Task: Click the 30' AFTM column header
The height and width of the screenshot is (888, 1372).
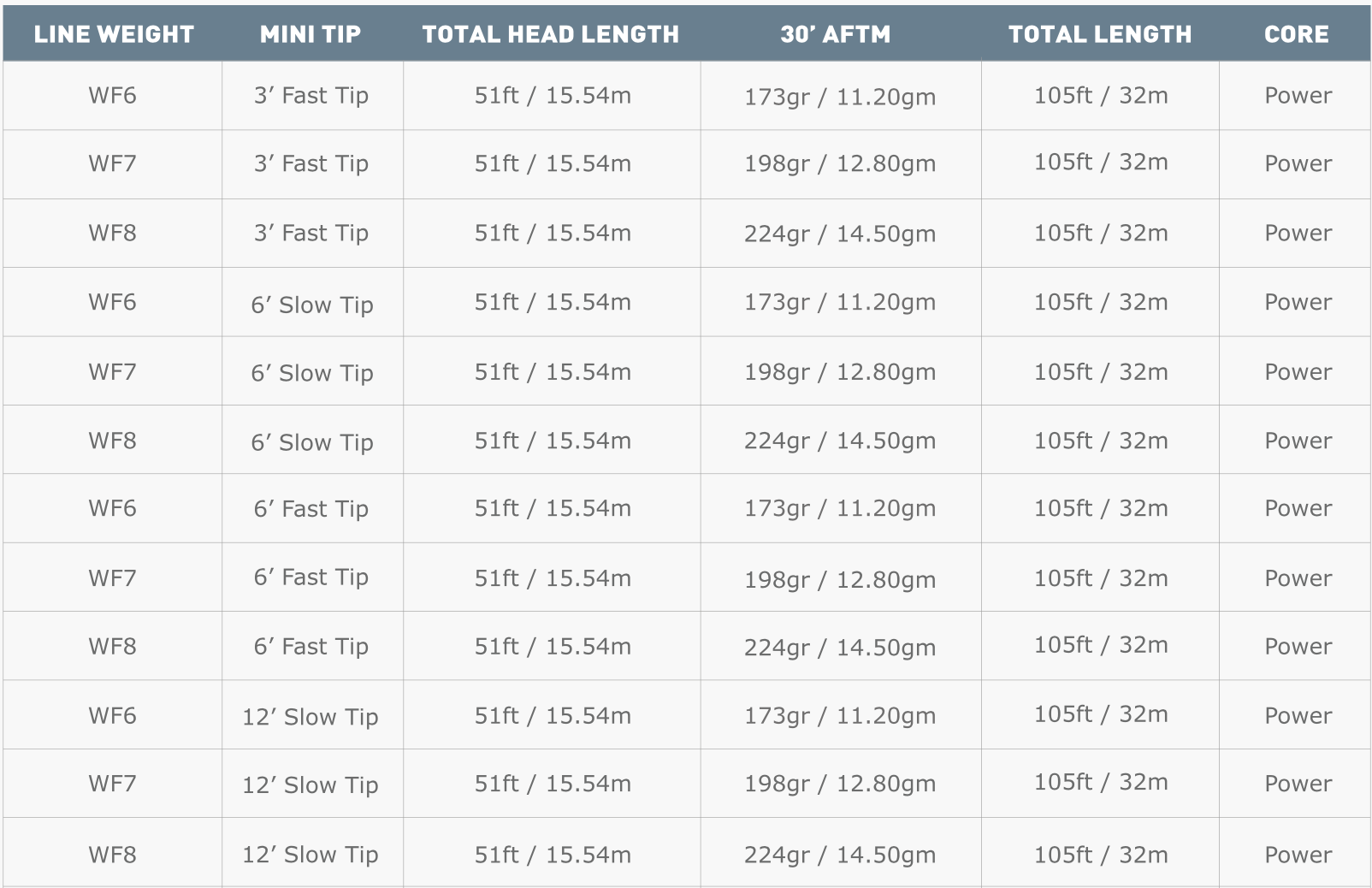Action: pos(835,34)
